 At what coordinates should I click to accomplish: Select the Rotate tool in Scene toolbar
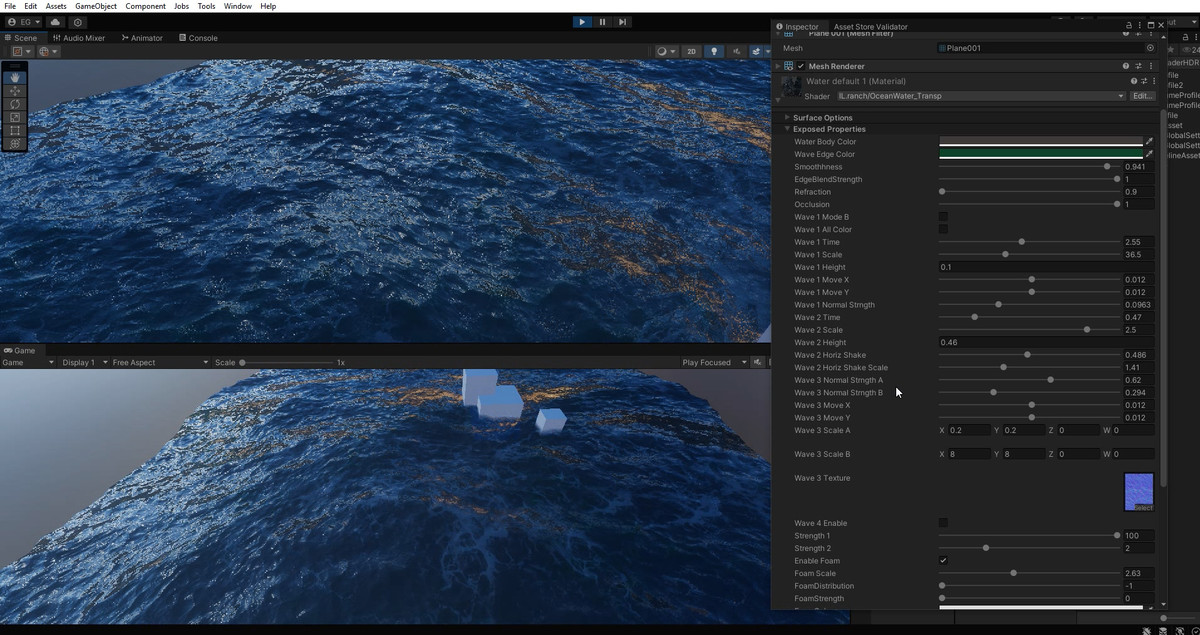15,104
